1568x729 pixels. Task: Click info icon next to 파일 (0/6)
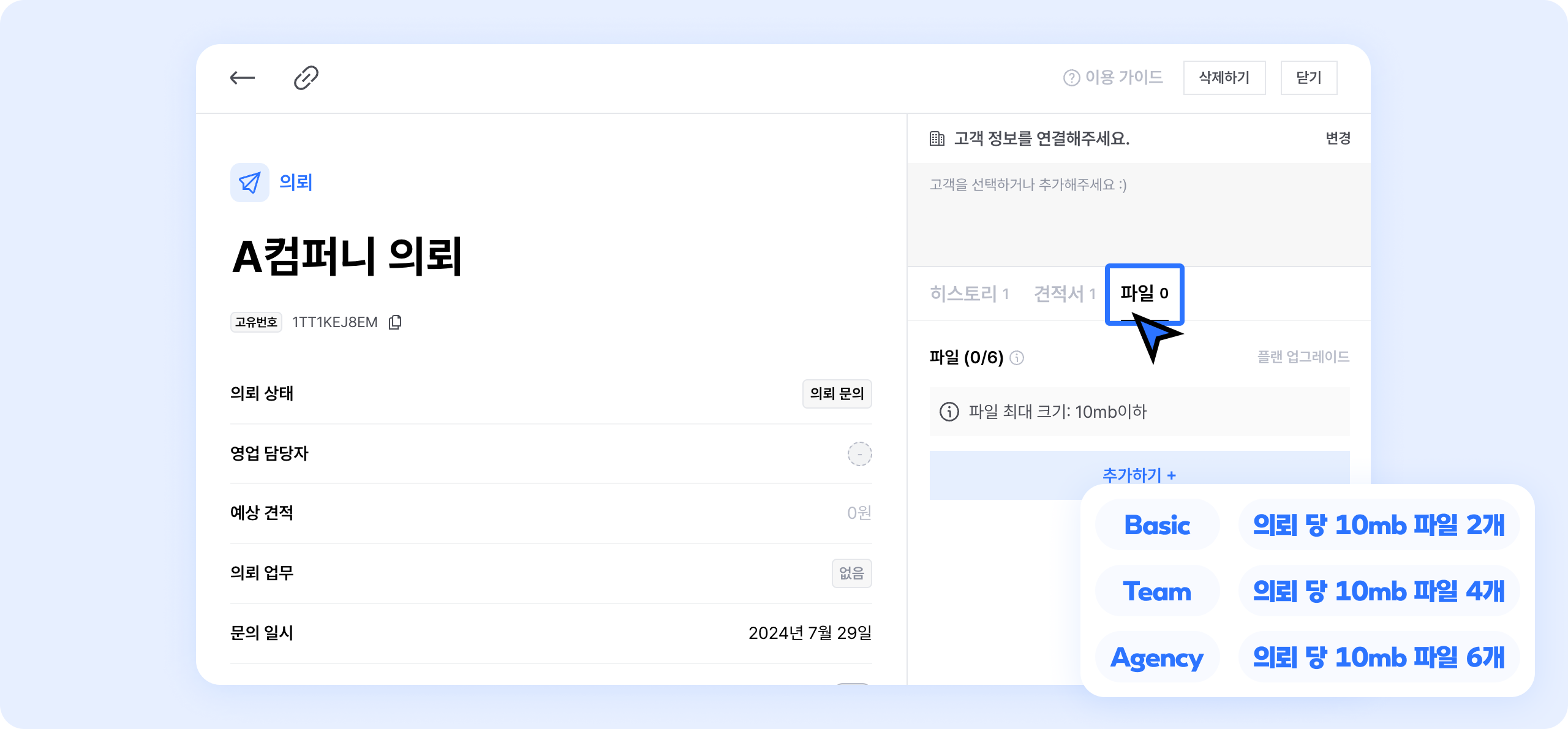[x=1017, y=358]
